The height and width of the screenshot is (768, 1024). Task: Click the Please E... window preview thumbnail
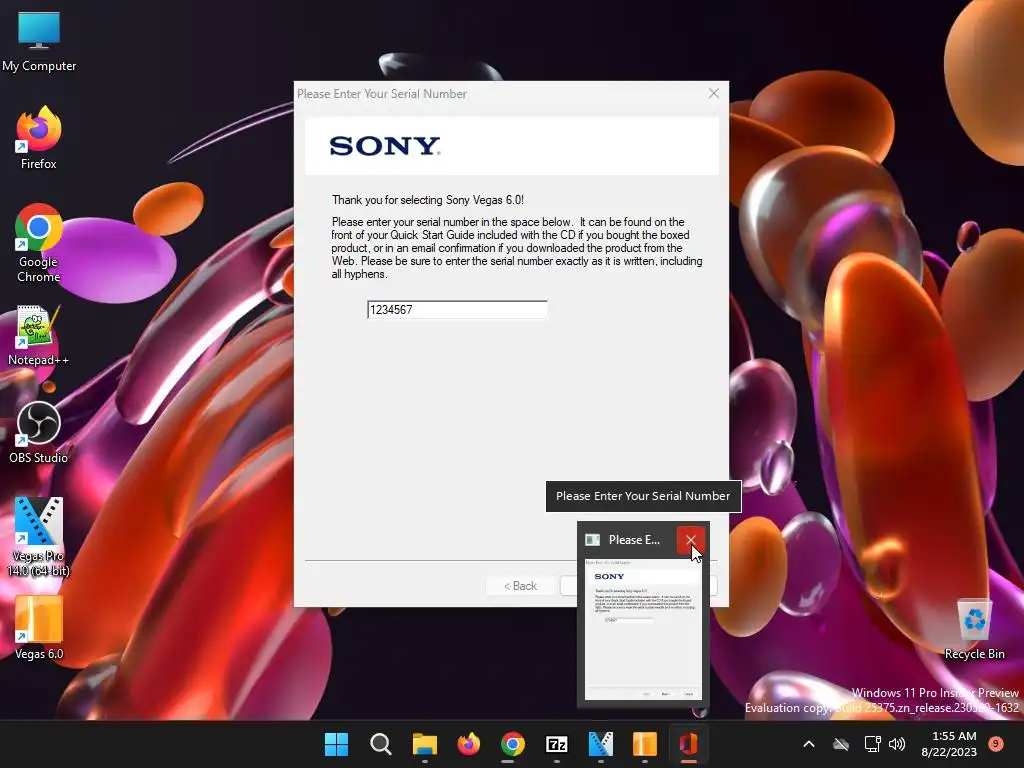pyautogui.click(x=643, y=629)
